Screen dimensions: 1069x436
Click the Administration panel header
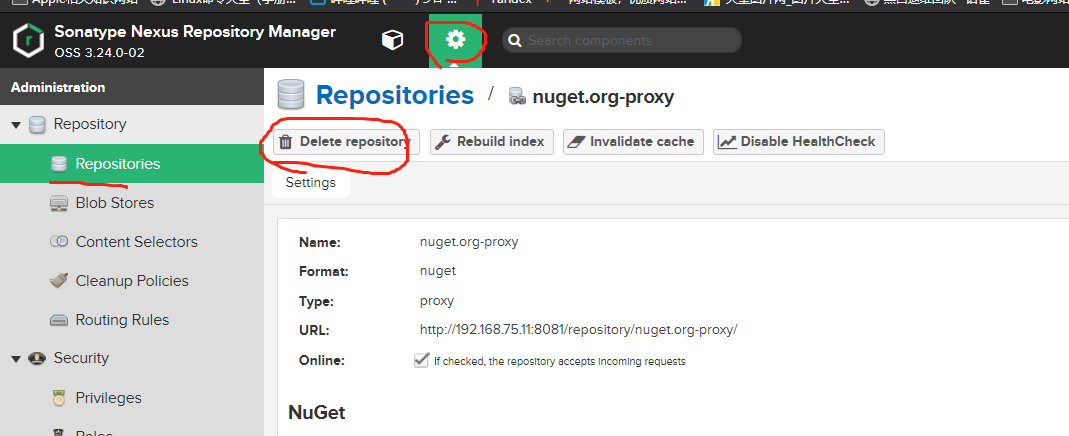(x=132, y=87)
